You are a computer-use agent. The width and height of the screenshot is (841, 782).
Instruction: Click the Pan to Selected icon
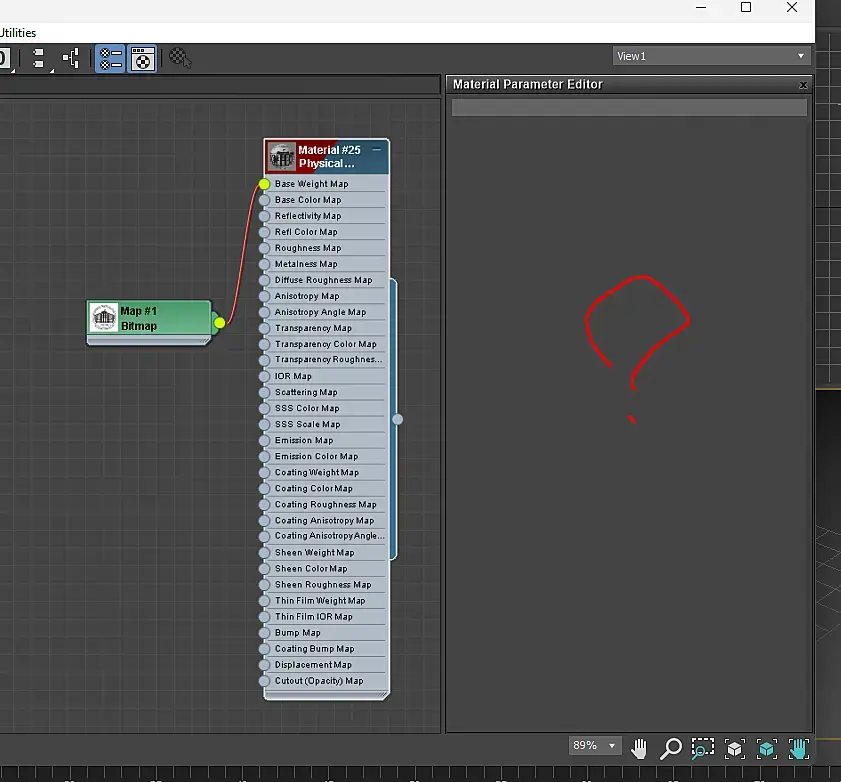click(798, 748)
